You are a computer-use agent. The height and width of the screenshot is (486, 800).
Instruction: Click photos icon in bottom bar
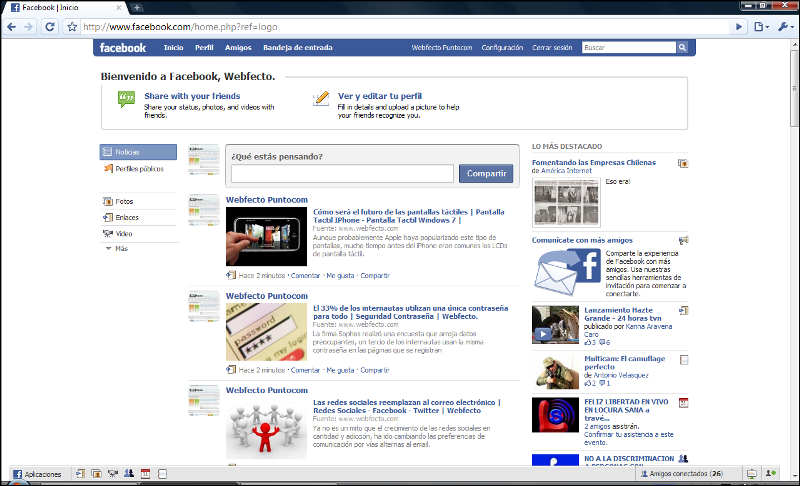point(96,474)
